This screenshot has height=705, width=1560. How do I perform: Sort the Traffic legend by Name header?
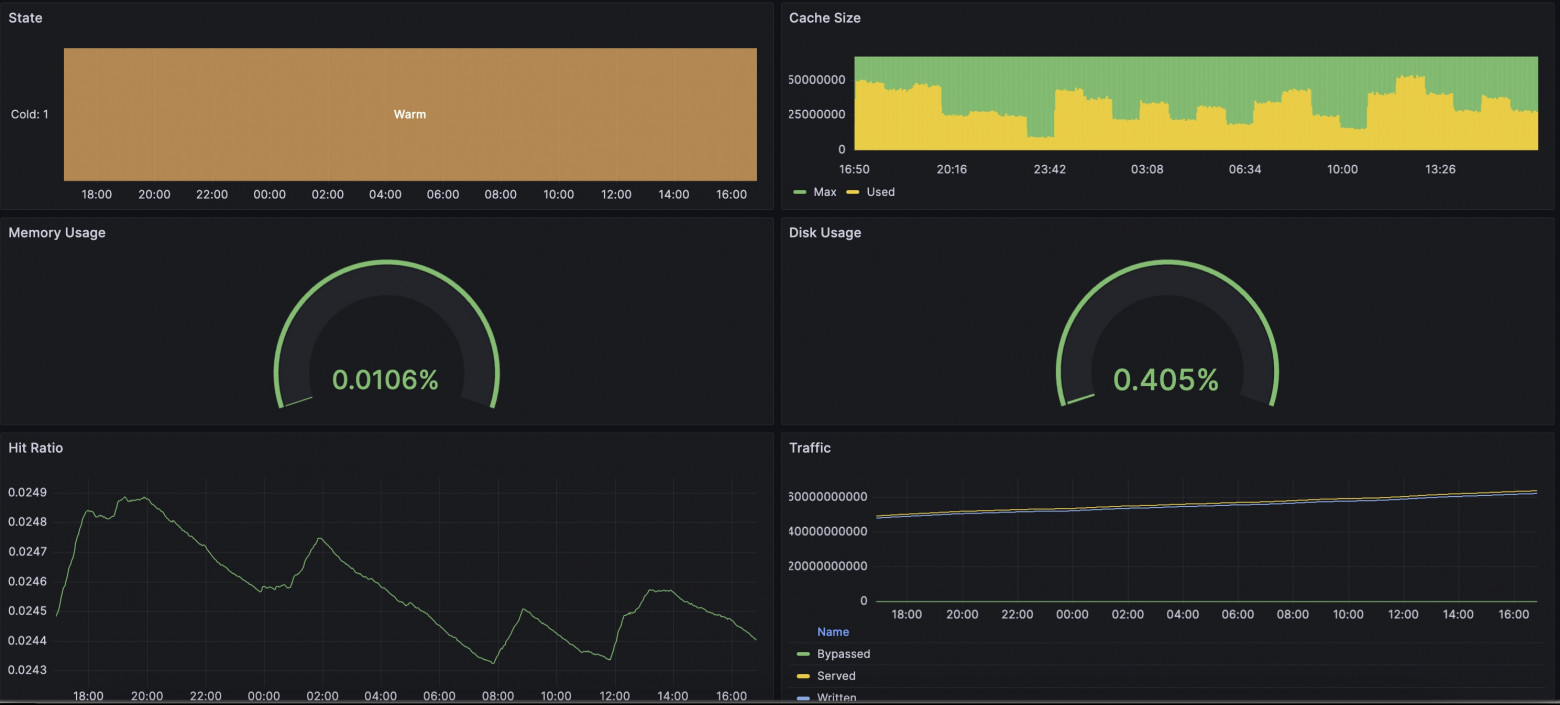click(x=832, y=632)
